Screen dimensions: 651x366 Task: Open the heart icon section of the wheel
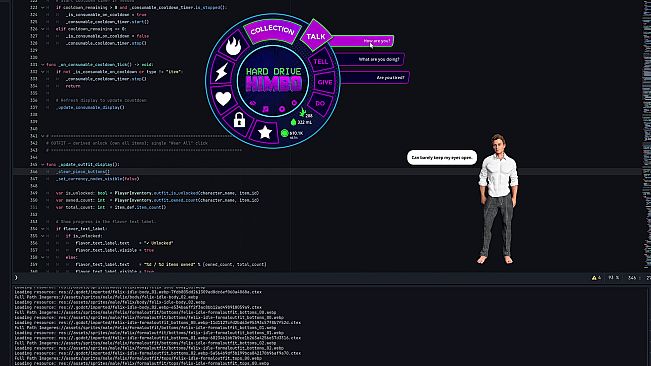(223, 98)
